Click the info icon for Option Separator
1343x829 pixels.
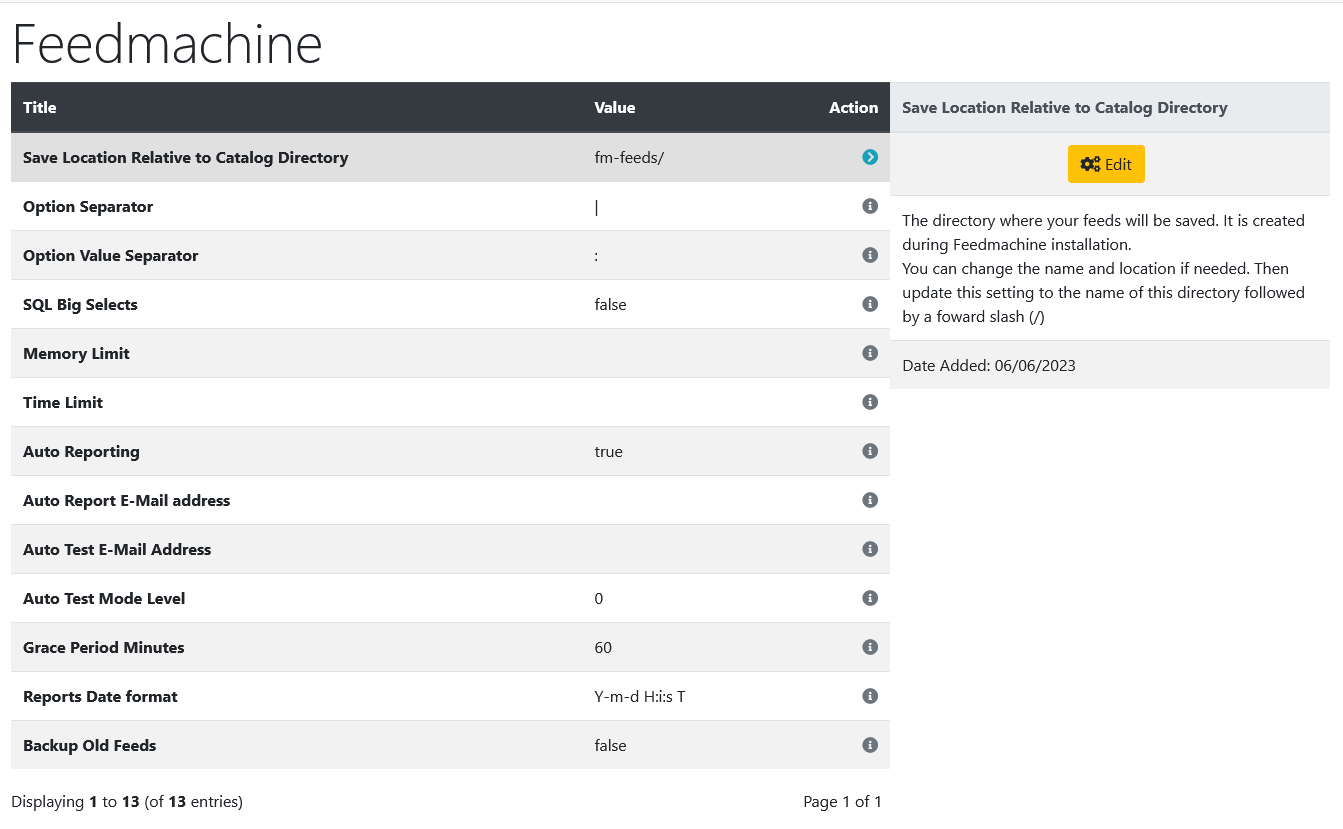(870, 206)
